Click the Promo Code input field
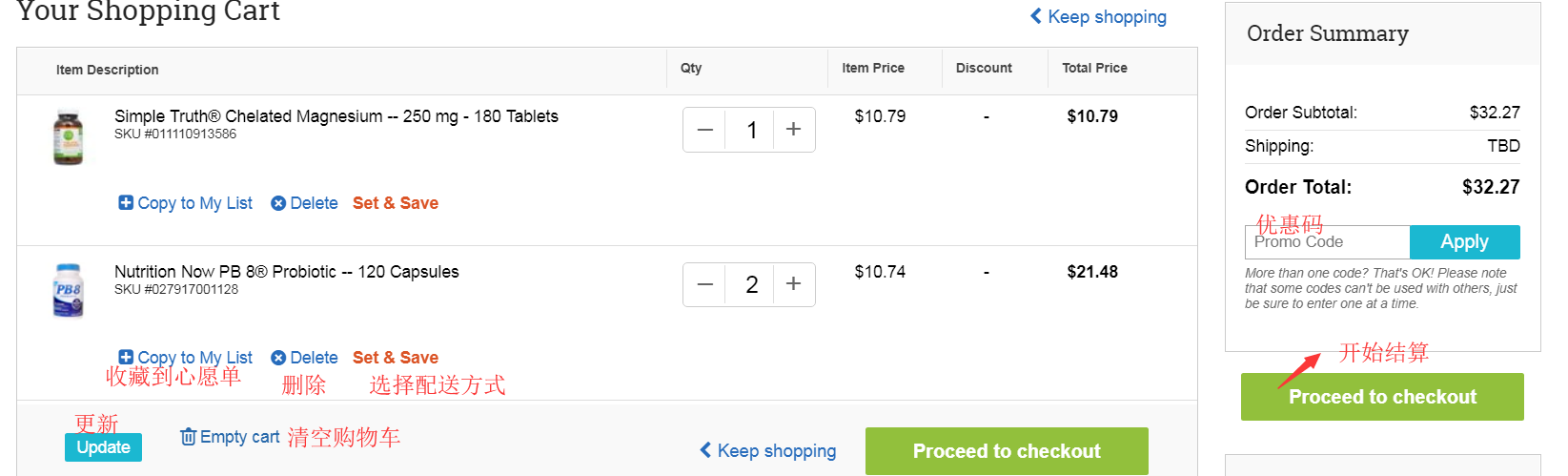Viewport: 1568px width, 476px height. (1327, 242)
